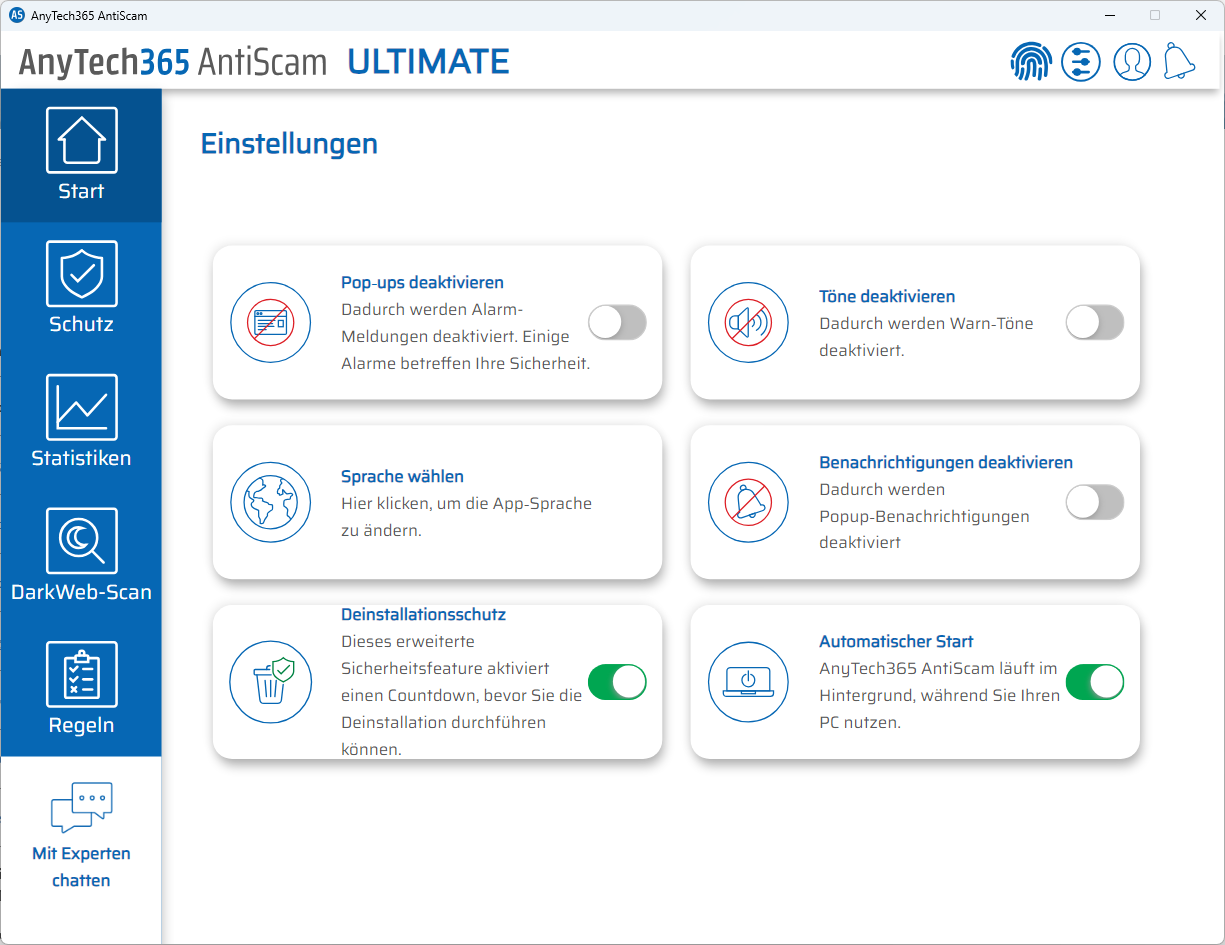
Task: Click the fingerprint scan icon in the header
Action: pyautogui.click(x=1031, y=61)
